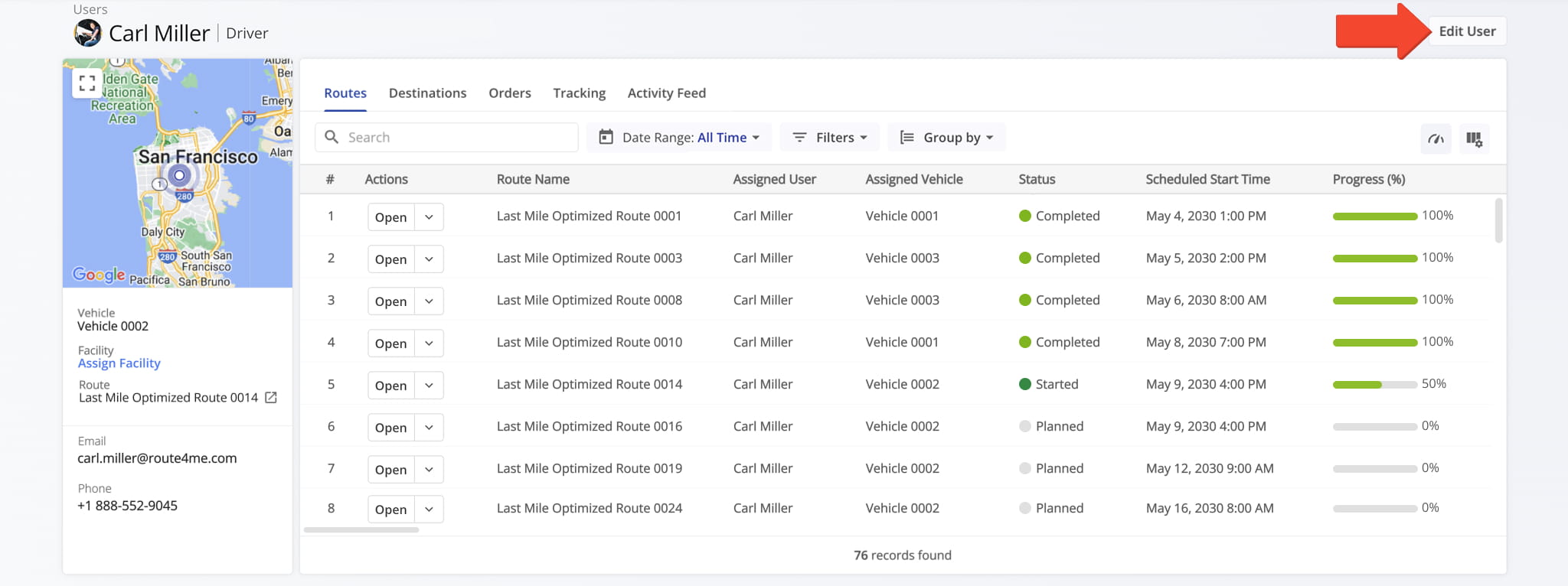
Task: Click the progress bar for Route 0014
Action: click(x=1374, y=385)
